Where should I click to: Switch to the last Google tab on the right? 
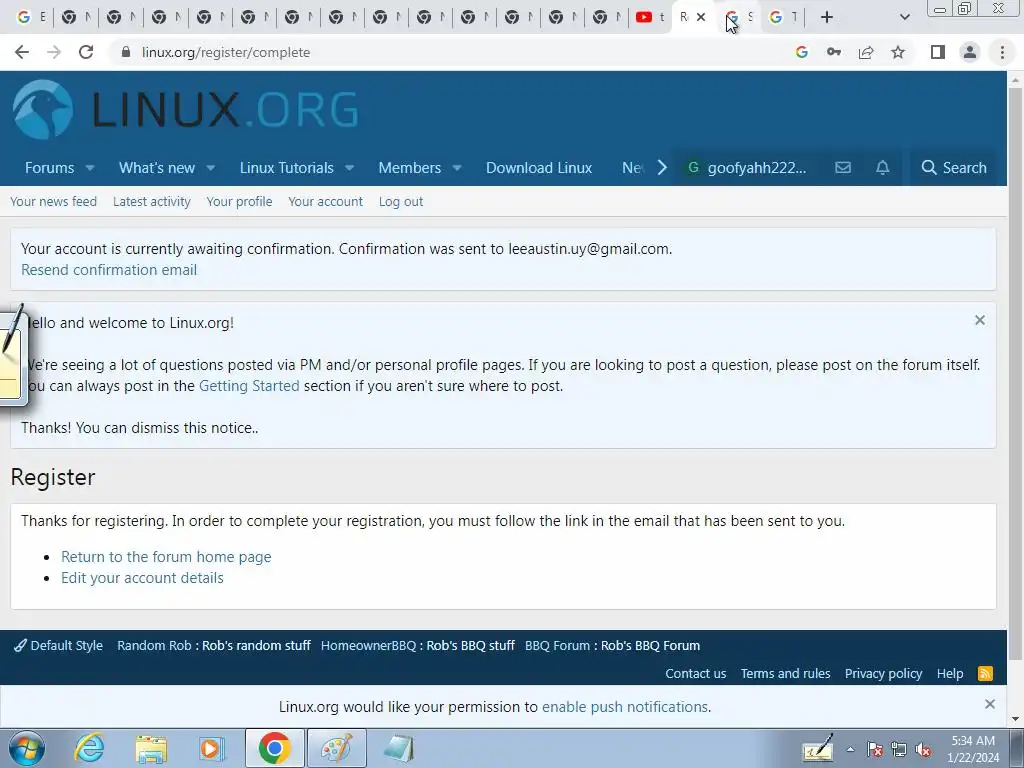pos(782,17)
